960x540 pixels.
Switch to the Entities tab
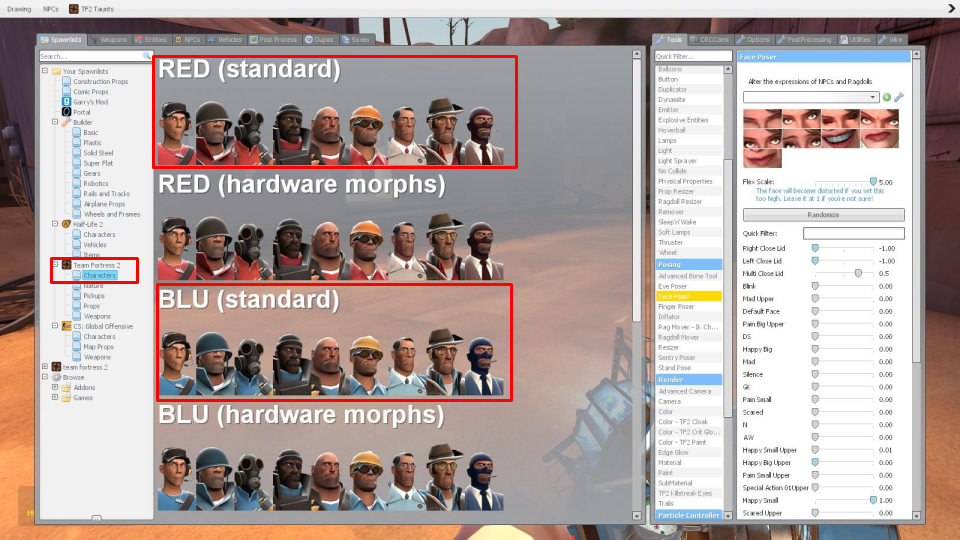point(151,40)
